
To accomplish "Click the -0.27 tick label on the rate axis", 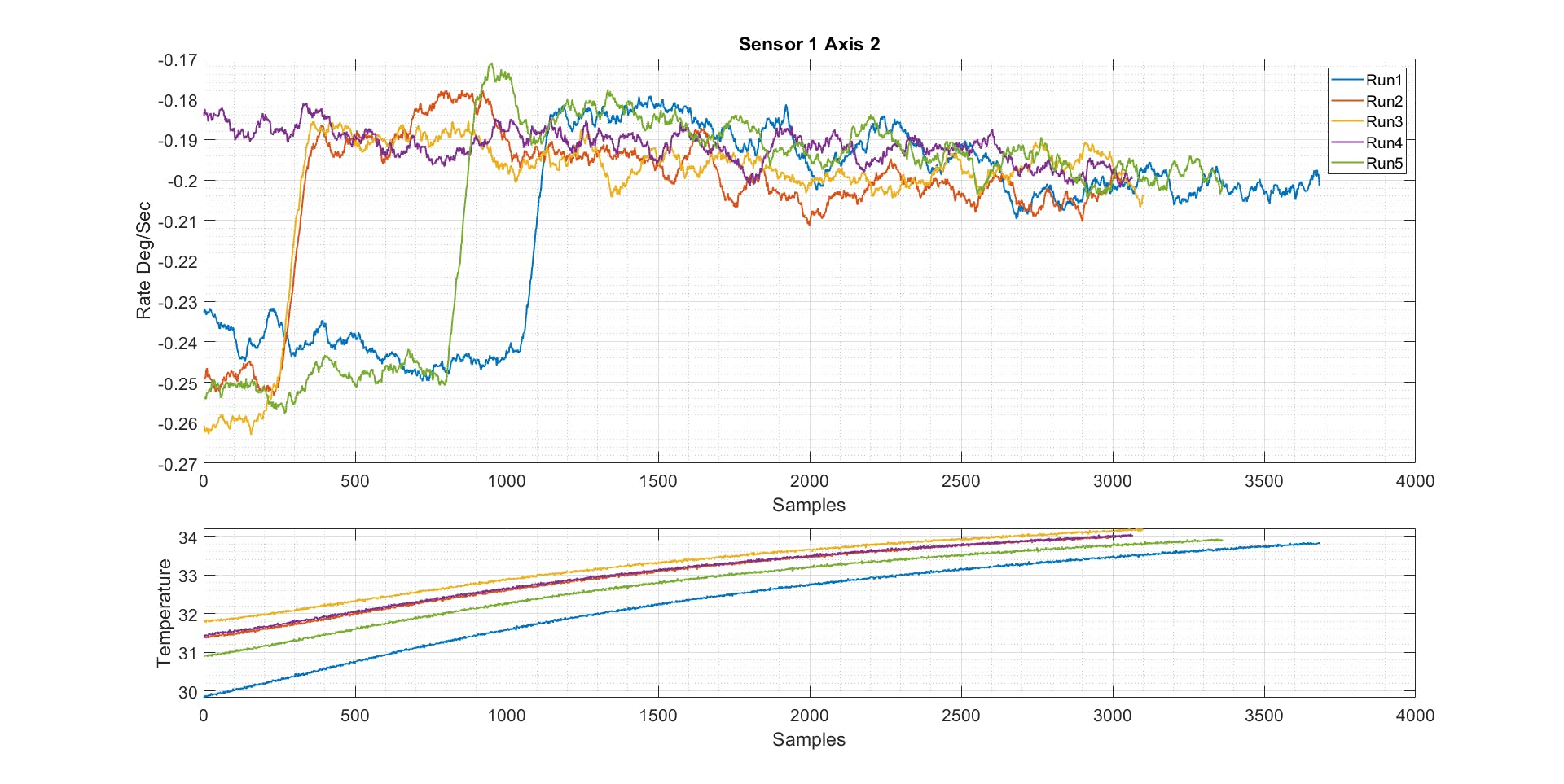I will [x=178, y=464].
